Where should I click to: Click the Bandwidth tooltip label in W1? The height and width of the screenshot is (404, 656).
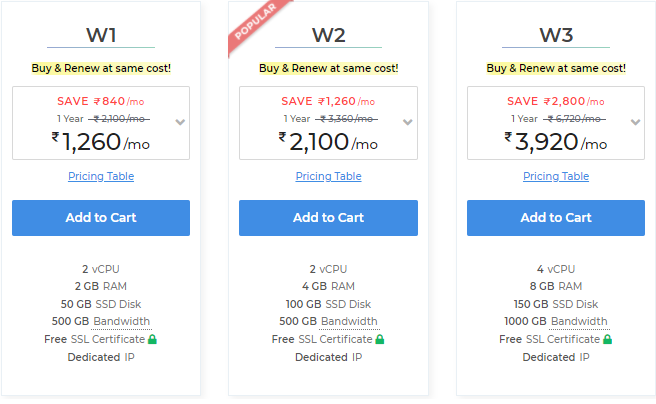122,321
